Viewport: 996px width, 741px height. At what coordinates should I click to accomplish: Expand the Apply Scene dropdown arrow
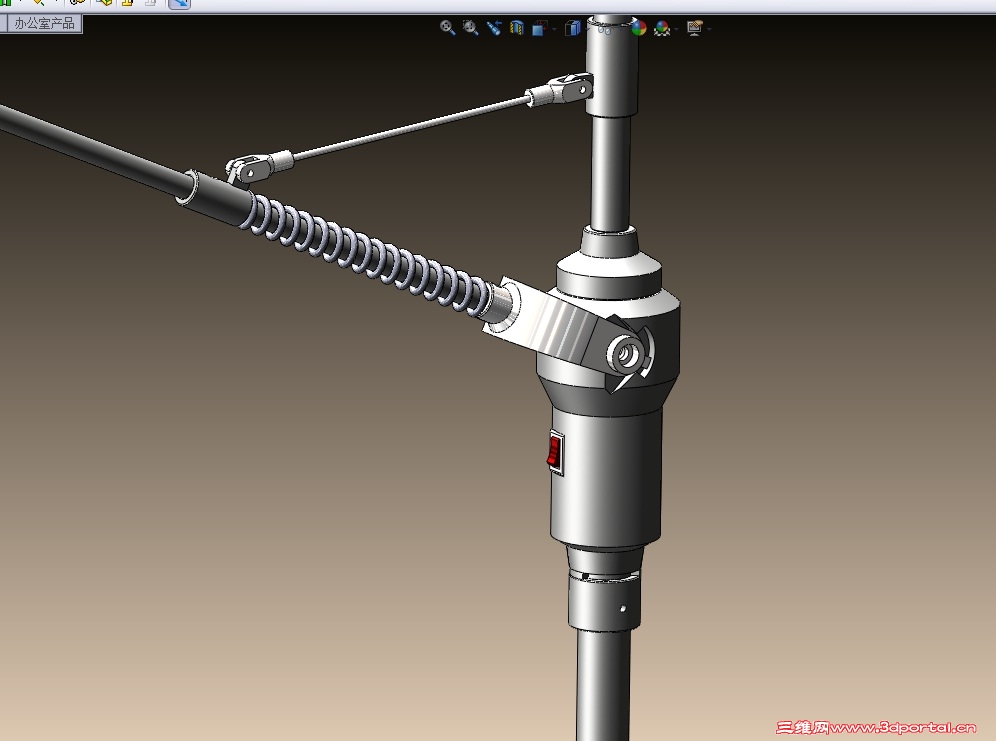(676, 29)
